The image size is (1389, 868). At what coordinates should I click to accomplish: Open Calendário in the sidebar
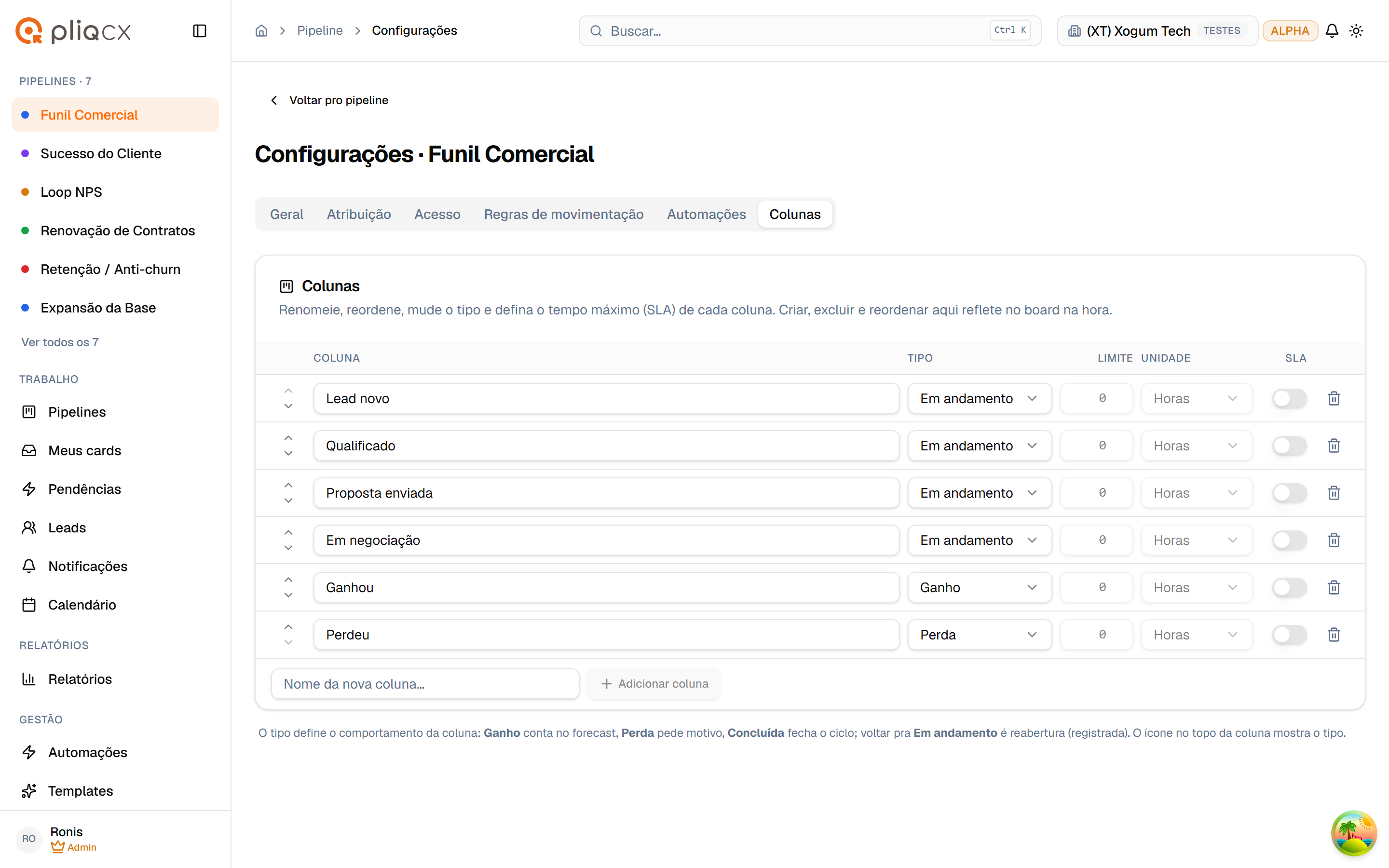115,605
